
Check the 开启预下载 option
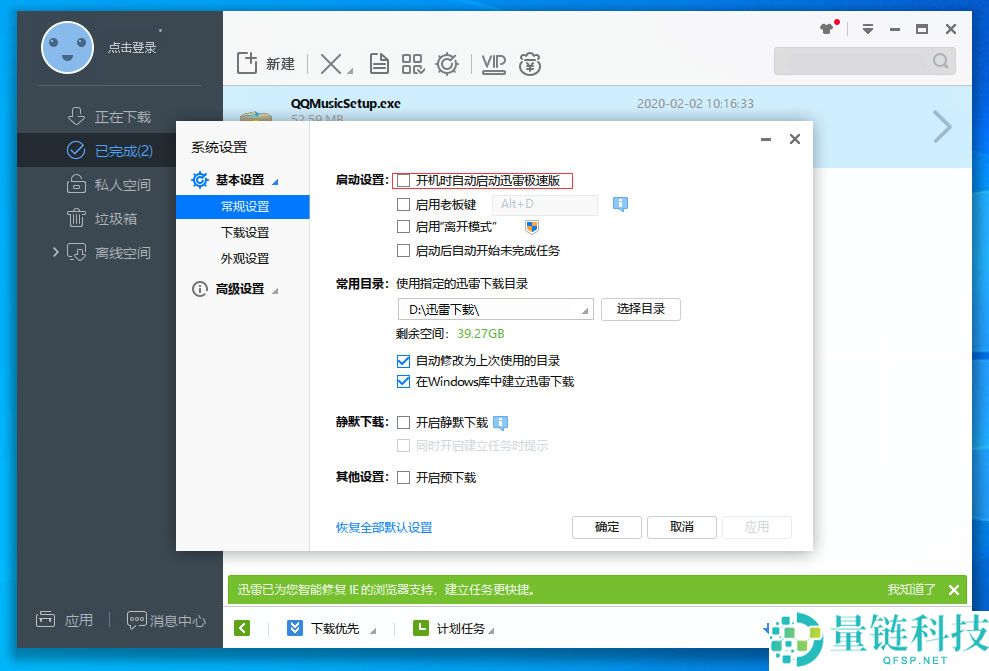point(404,477)
